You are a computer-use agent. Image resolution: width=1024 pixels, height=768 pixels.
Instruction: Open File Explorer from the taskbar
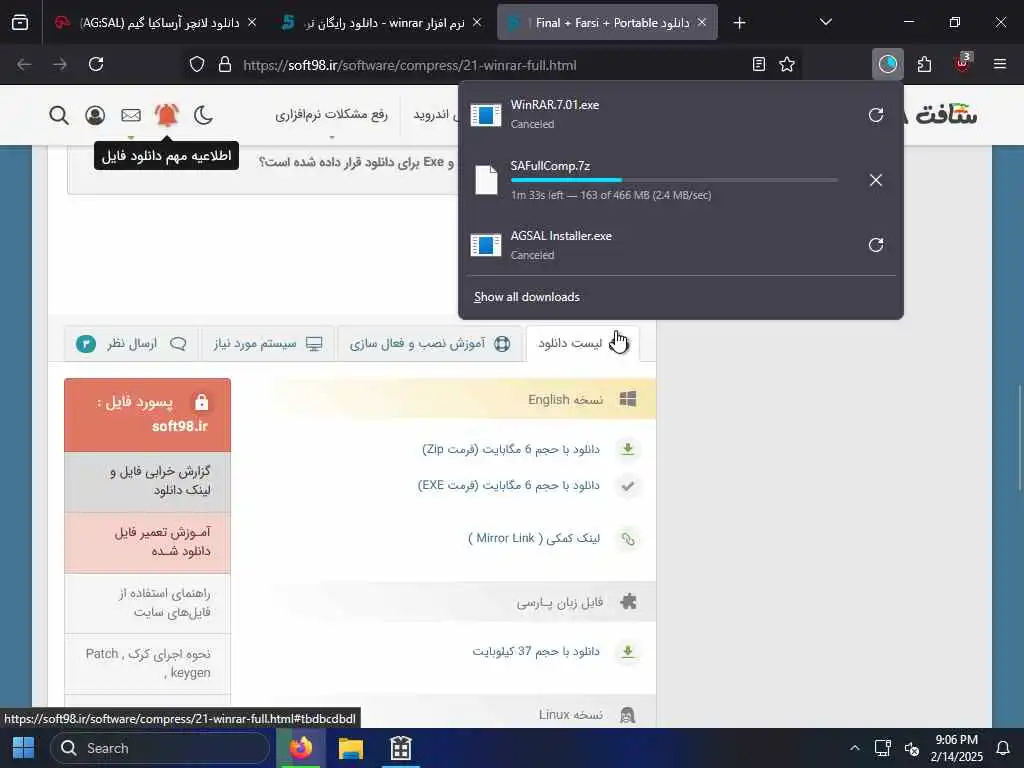click(x=351, y=748)
